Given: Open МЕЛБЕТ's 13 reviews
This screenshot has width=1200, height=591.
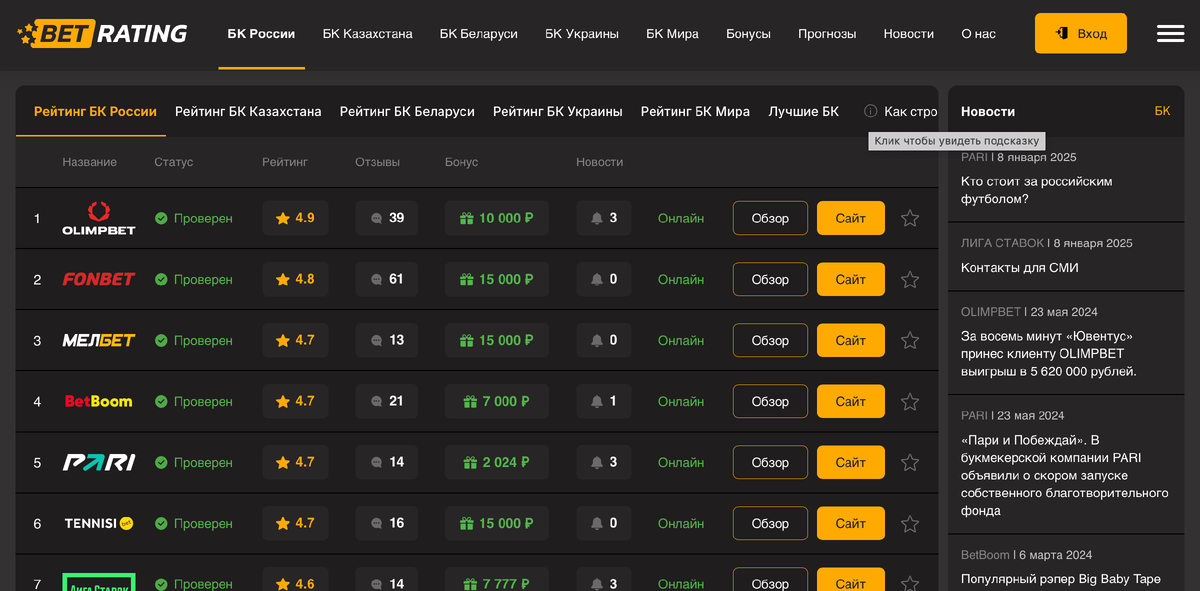Looking at the screenshot, I should click(x=387, y=340).
